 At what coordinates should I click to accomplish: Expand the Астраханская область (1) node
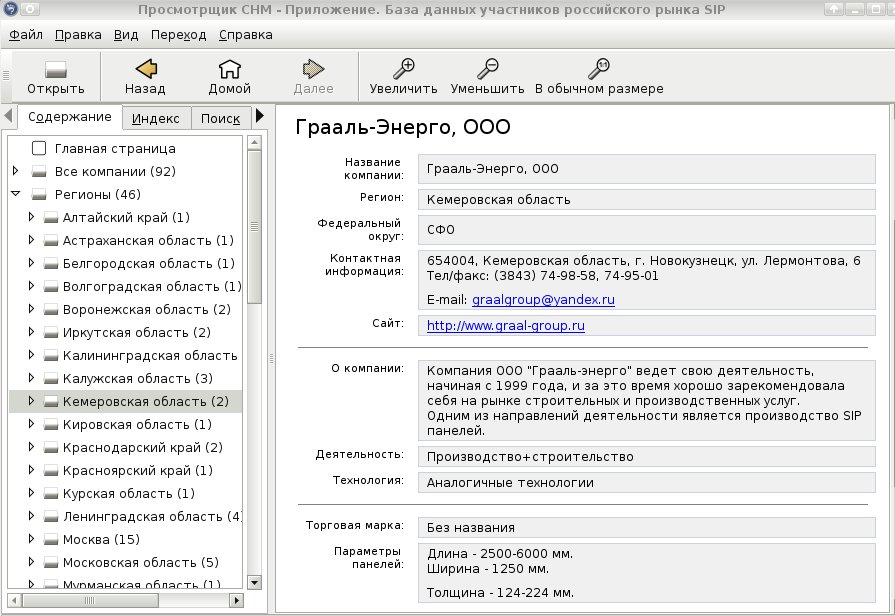coord(31,240)
